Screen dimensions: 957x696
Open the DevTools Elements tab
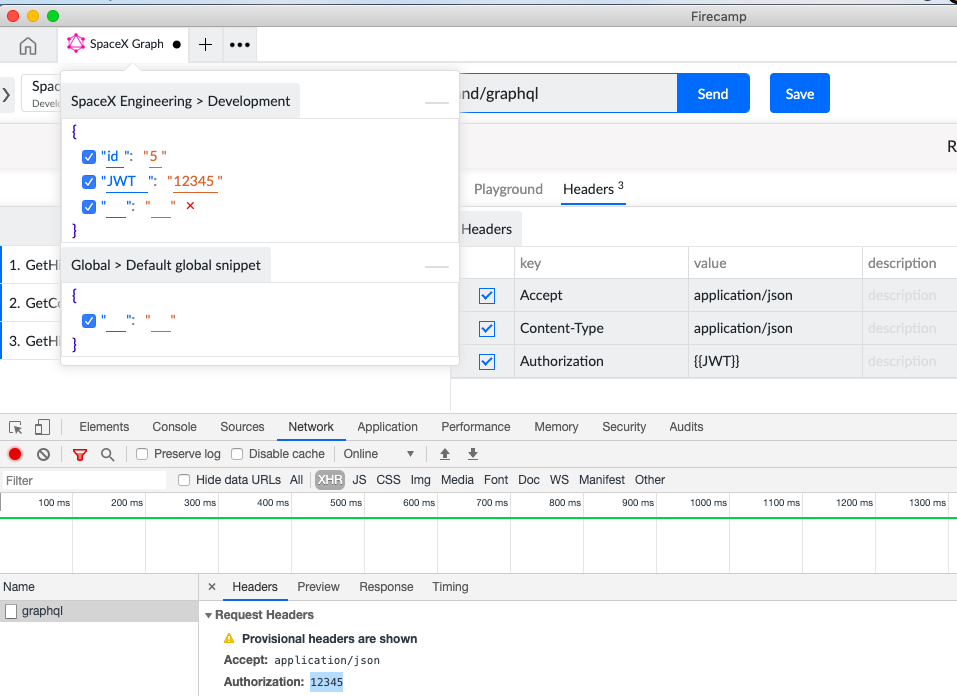pyautogui.click(x=104, y=427)
